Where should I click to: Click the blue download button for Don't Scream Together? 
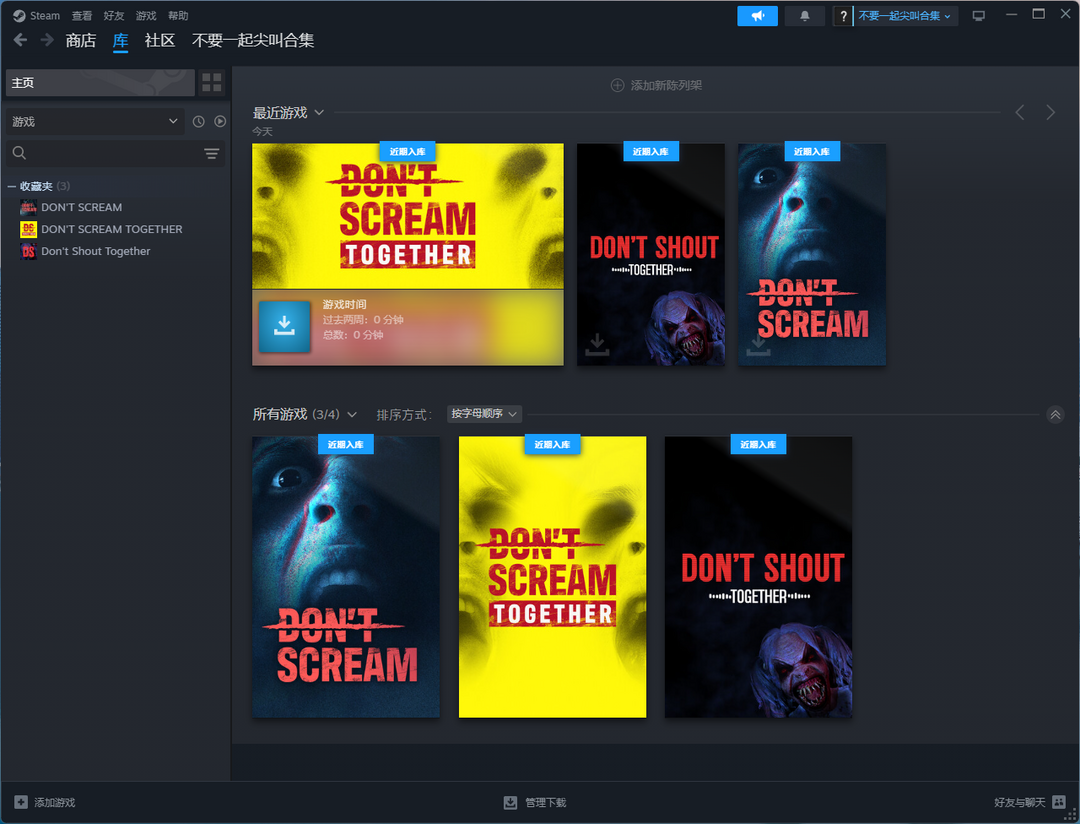pos(284,326)
